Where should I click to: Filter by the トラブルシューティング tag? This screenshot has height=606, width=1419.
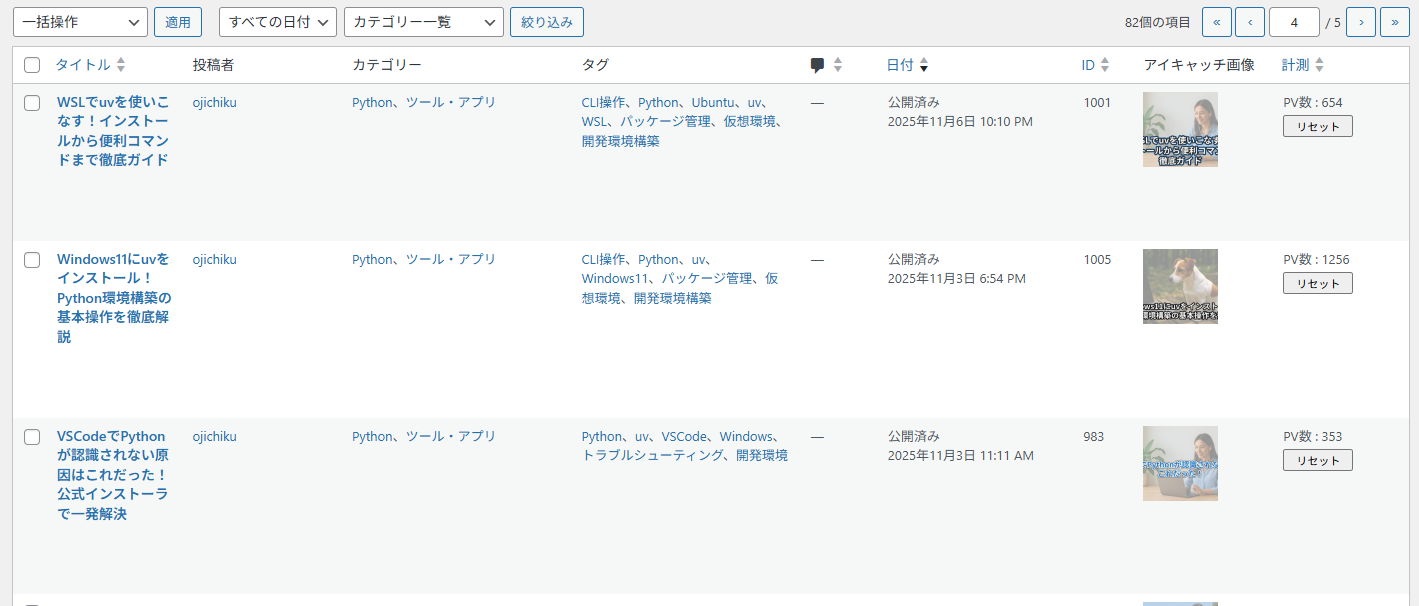point(653,456)
